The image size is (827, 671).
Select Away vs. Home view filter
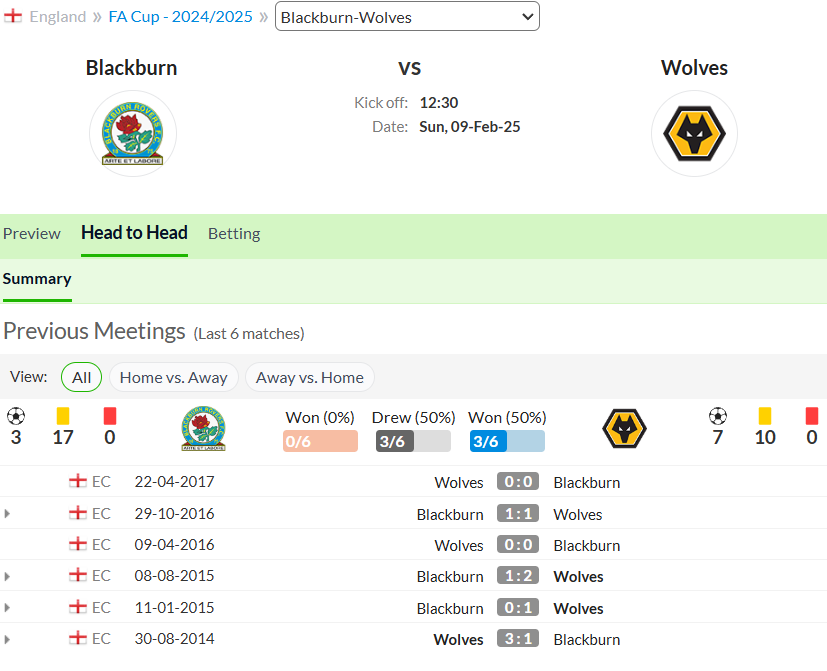310,377
